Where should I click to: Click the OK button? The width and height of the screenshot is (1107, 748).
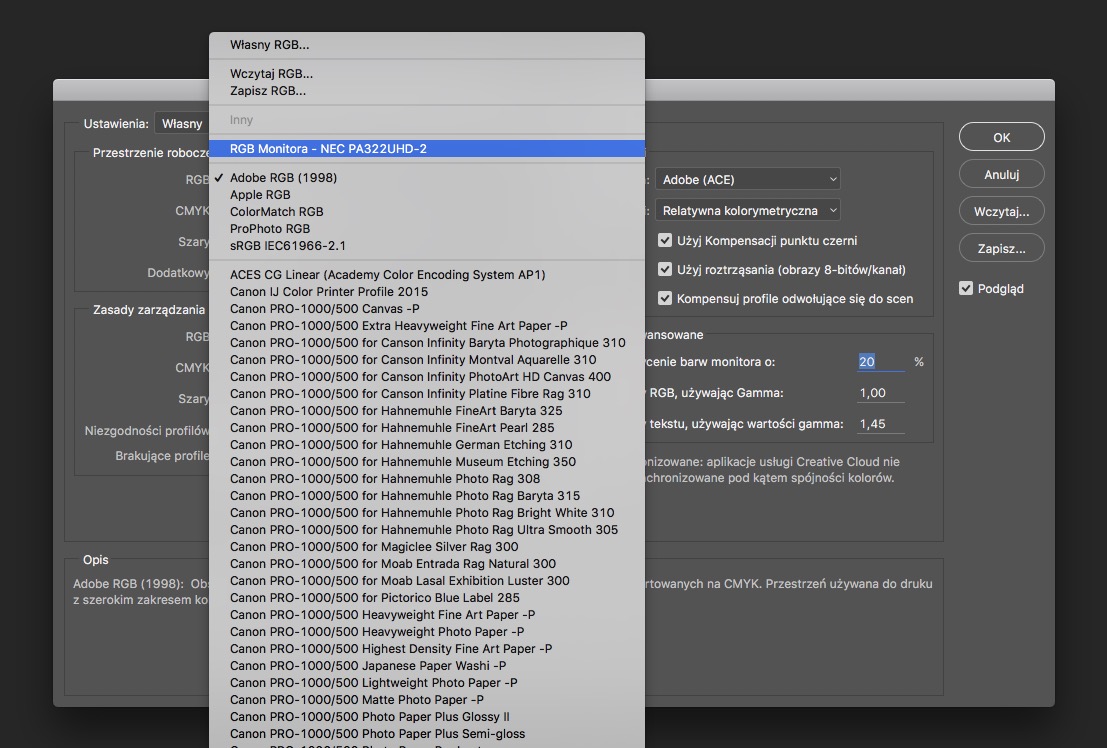tap(1001, 137)
